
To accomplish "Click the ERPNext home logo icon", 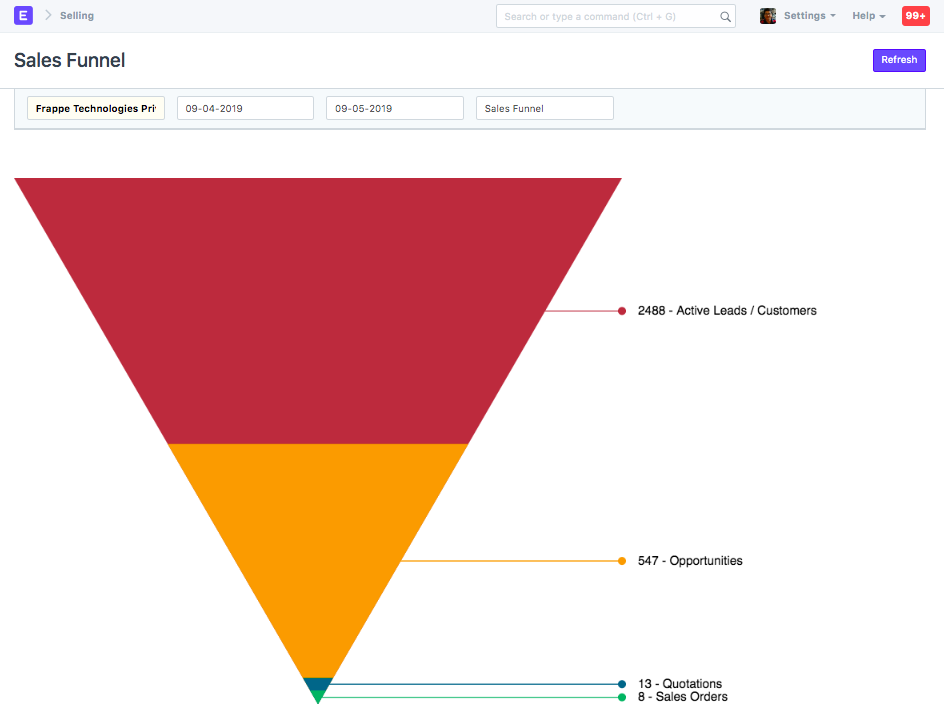I will [x=23, y=16].
